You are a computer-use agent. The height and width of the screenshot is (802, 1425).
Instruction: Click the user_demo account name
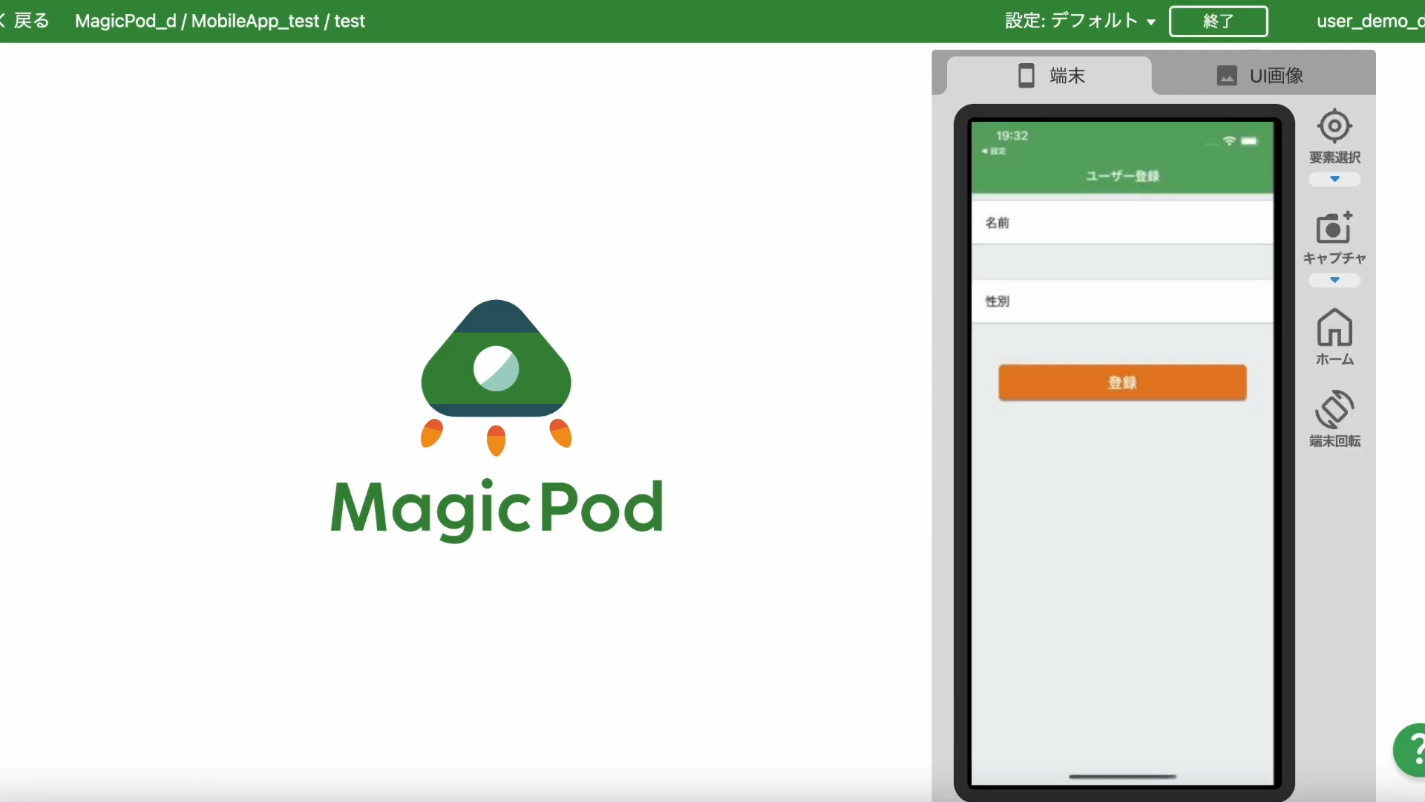pos(1371,21)
